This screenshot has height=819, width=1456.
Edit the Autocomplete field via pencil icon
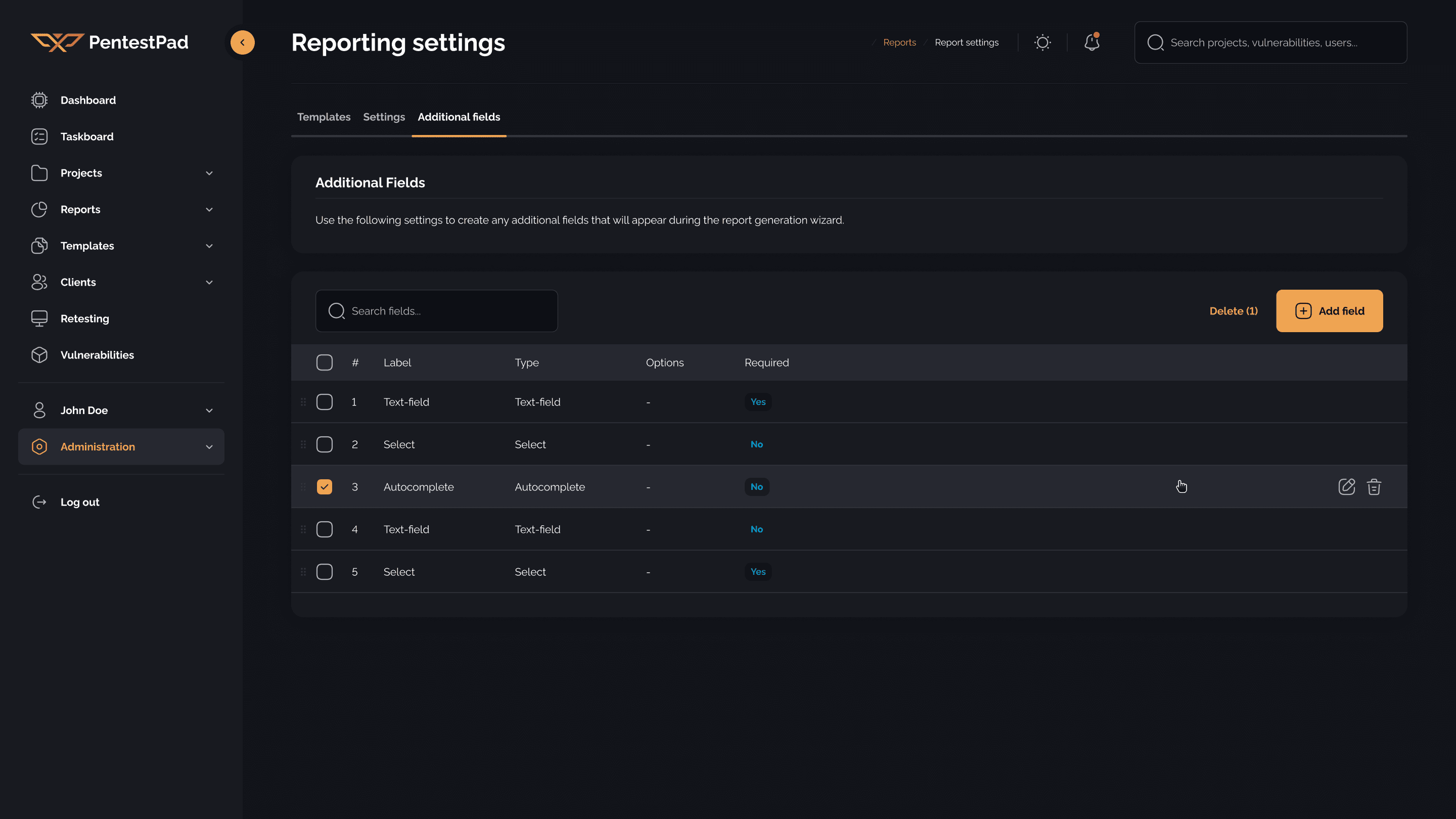[x=1347, y=486]
